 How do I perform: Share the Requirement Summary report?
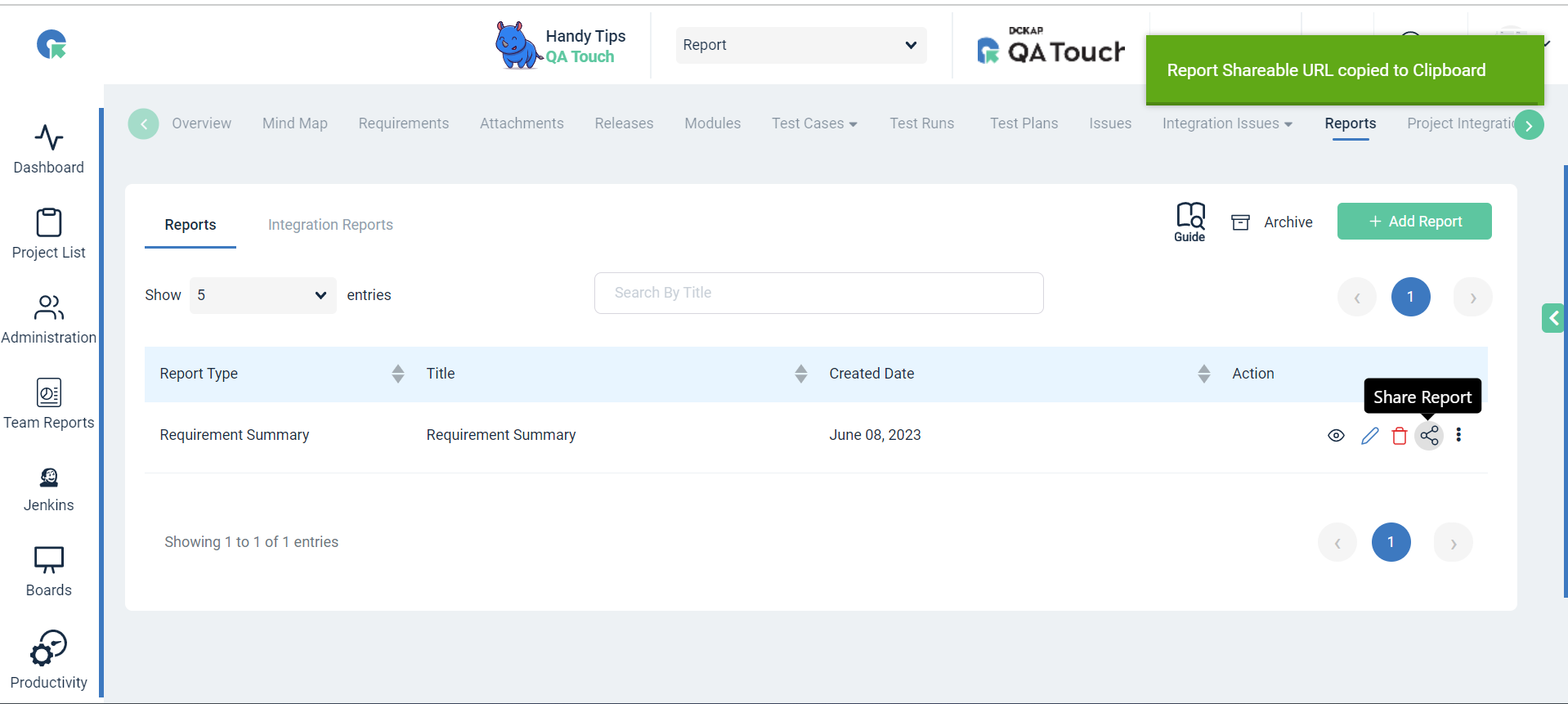(x=1429, y=436)
